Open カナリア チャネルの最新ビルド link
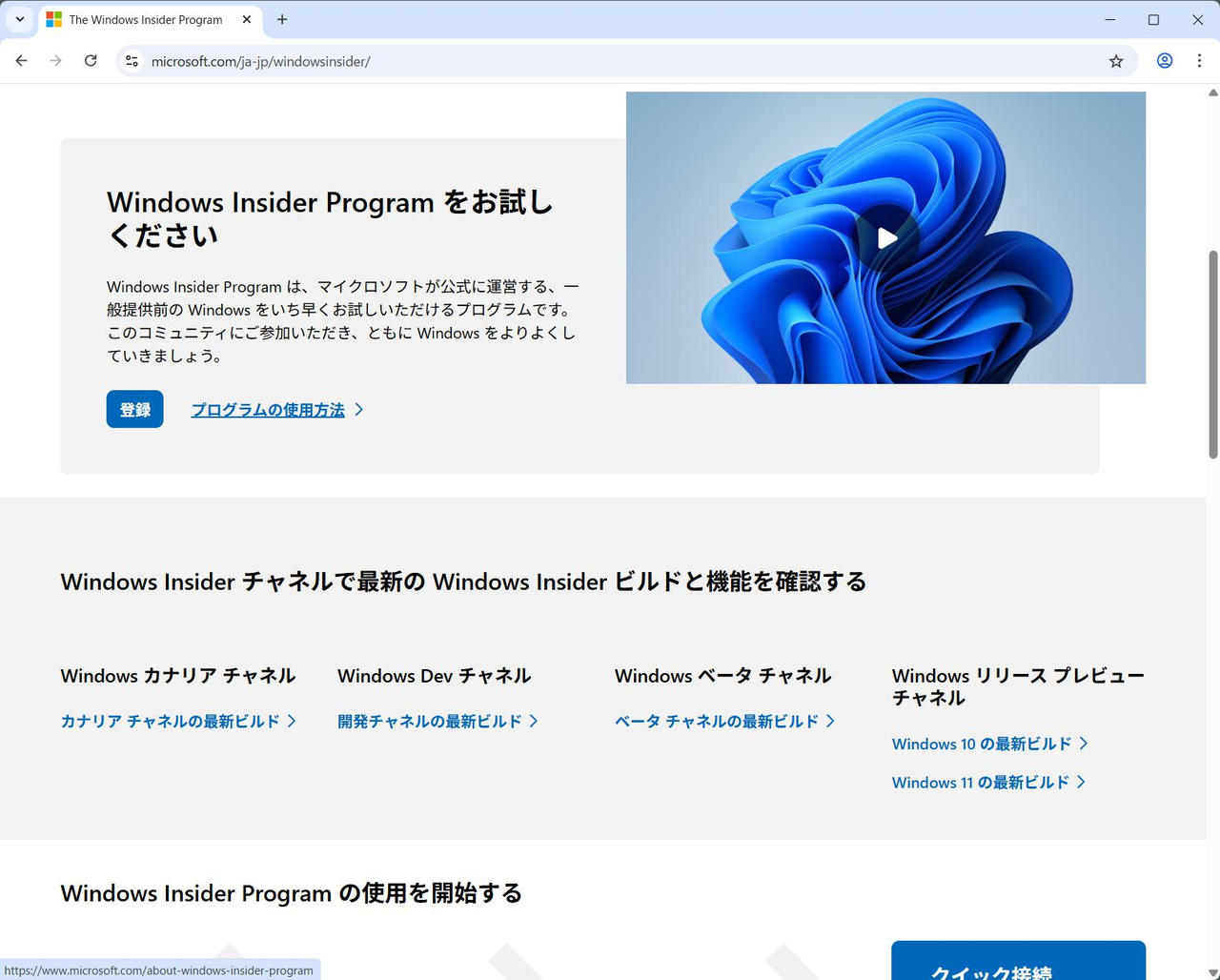This screenshot has height=980, width=1220. pos(178,722)
